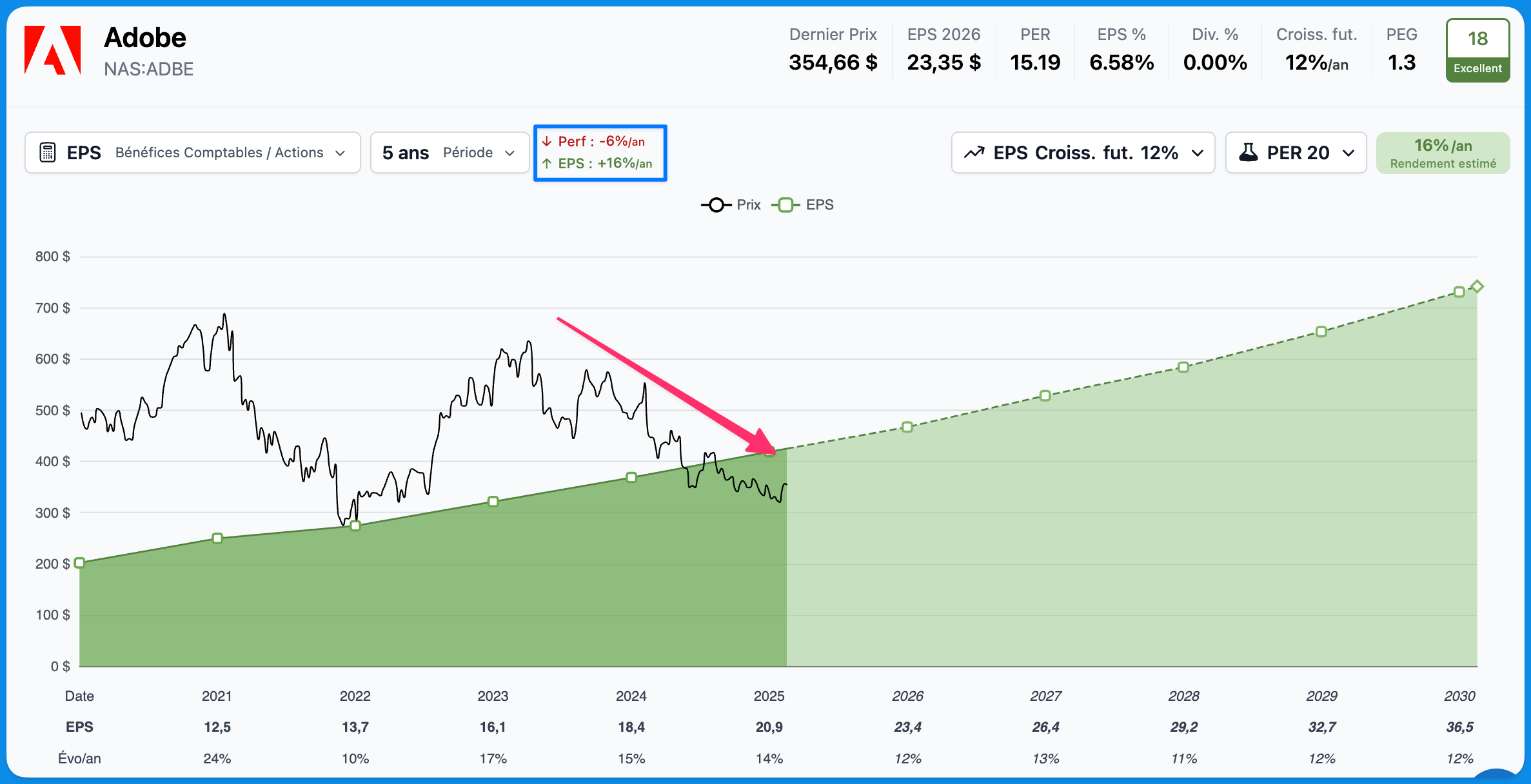Image resolution: width=1531 pixels, height=784 pixels.
Task: Click the Adobe logo icon
Action: point(52,50)
